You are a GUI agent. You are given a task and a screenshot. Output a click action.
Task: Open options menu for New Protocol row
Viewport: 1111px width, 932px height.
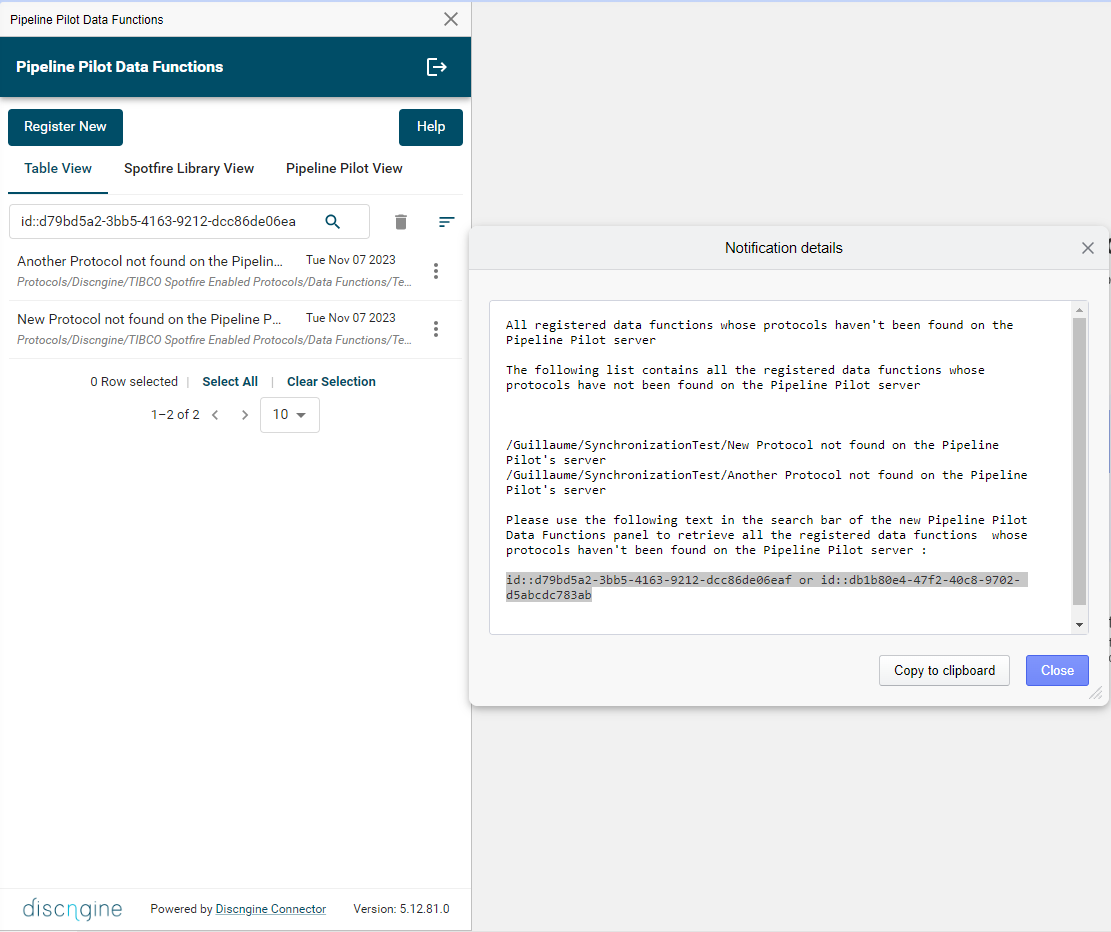(436, 329)
